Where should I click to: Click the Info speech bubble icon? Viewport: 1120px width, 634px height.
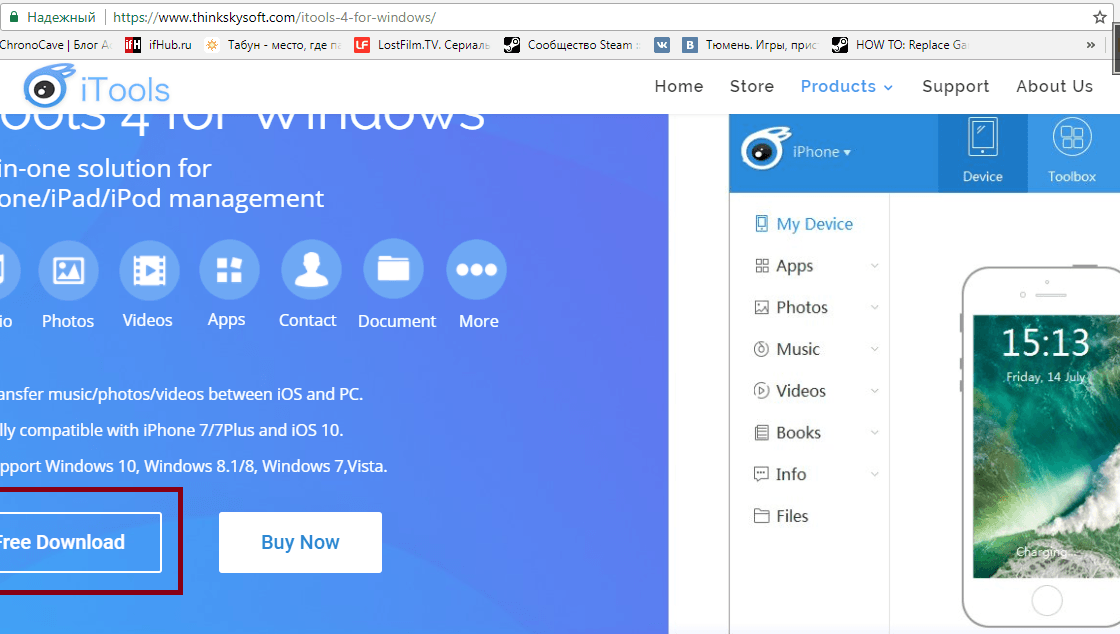(761, 474)
